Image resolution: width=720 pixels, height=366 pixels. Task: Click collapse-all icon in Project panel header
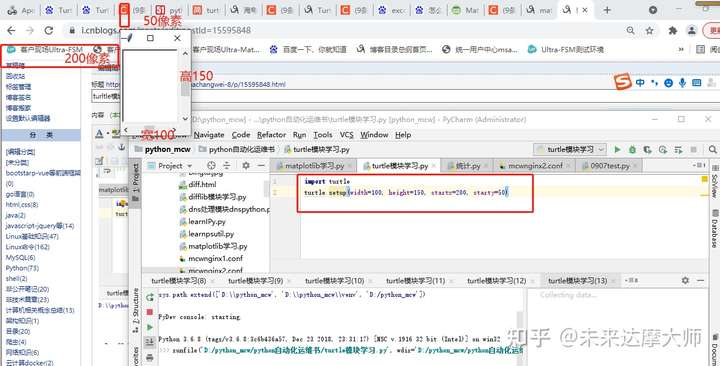click(x=226, y=165)
